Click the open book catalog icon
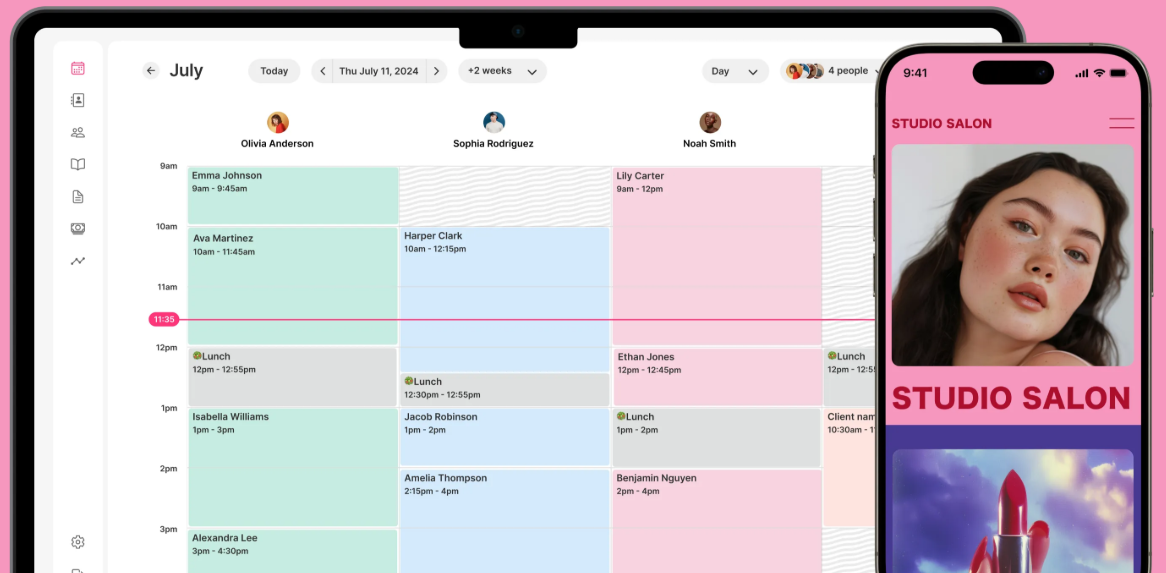The image size is (1166, 573). (x=78, y=164)
